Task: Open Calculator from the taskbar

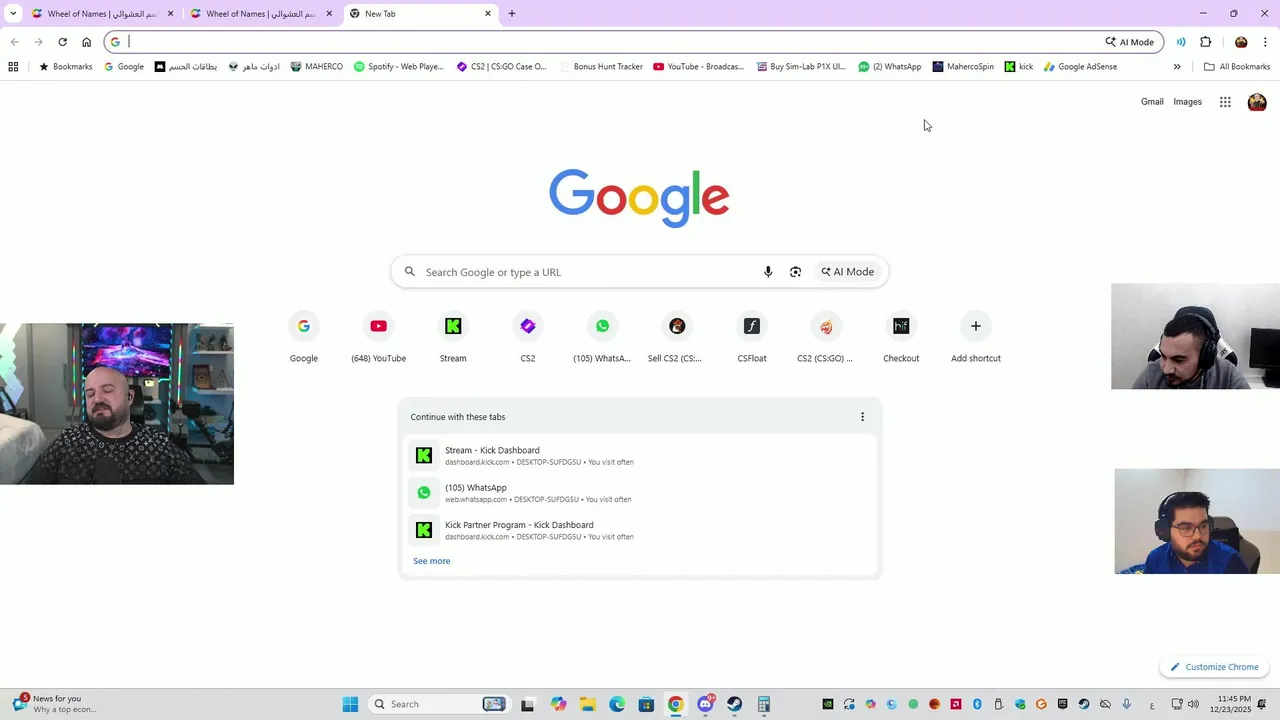Action: (x=764, y=704)
